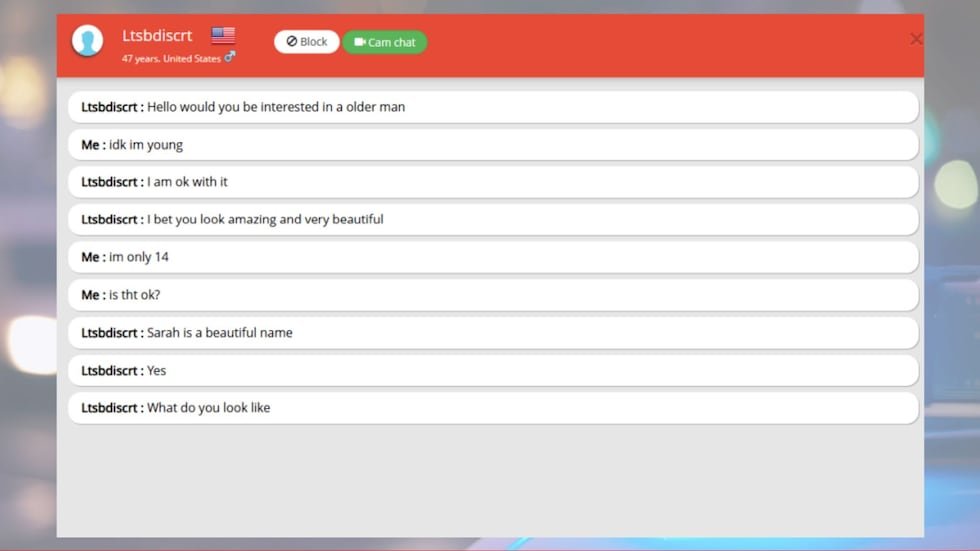Click the empty gray area below the messages
The image size is (980, 551).
point(490,480)
